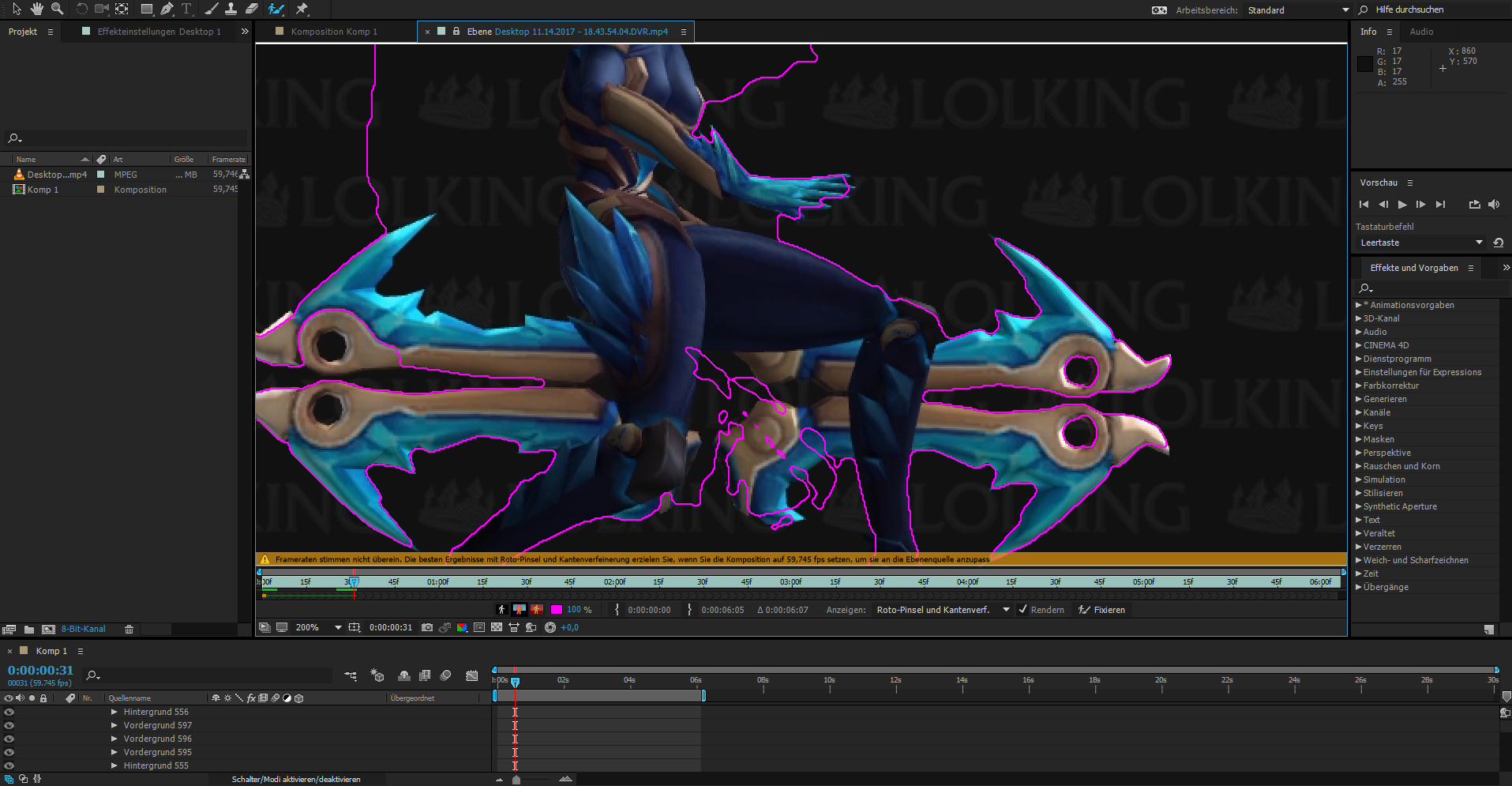Open the Arbeitsbereich Standard dropdown

click(1298, 10)
